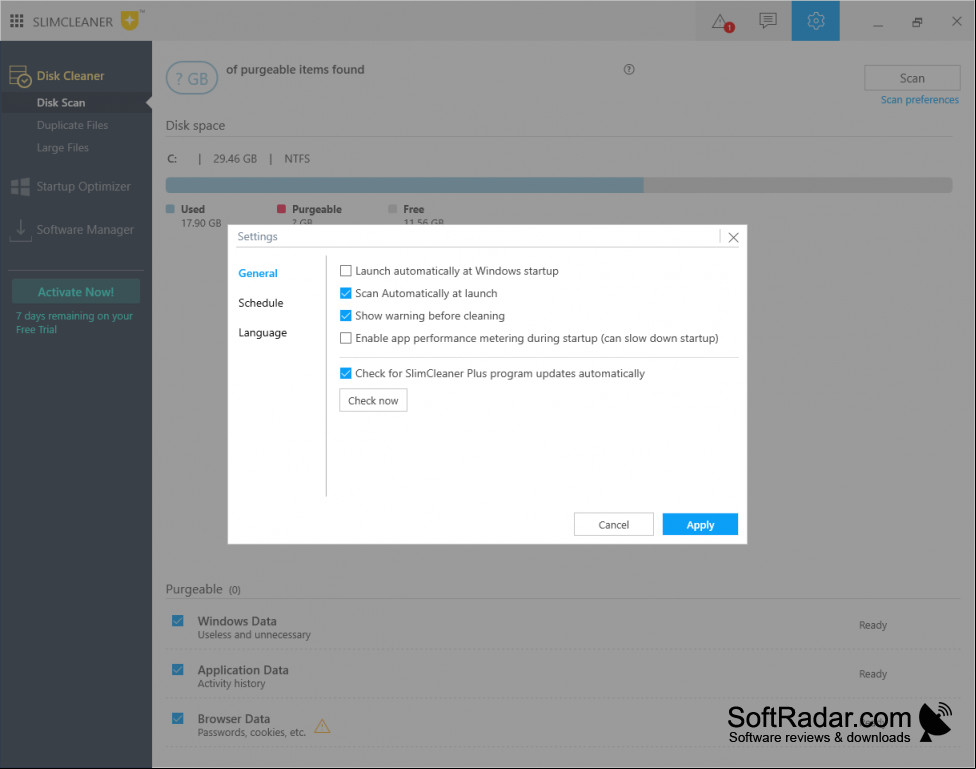Click the SlimCleaner shield logo
Screen dimensions: 976x769
pyautogui.click(x=129, y=21)
